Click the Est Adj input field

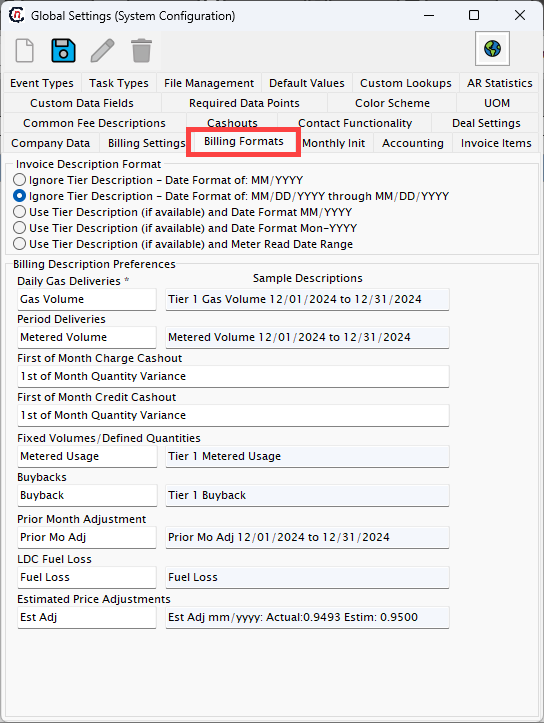(87, 617)
